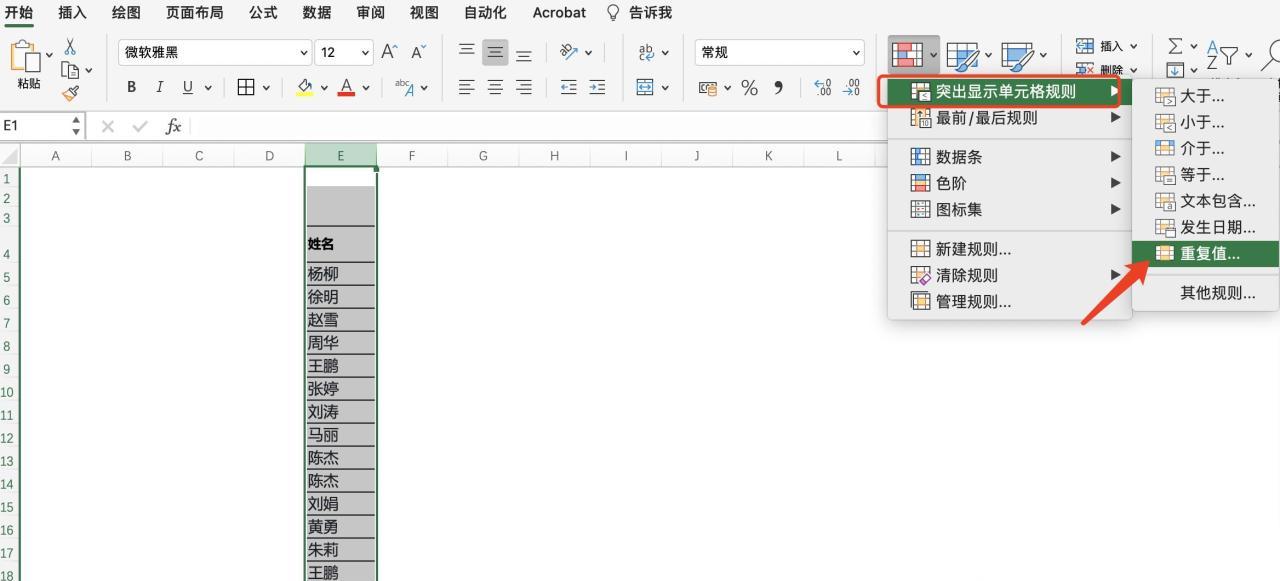Switch to the 插入 ribbon tab

tap(72, 13)
